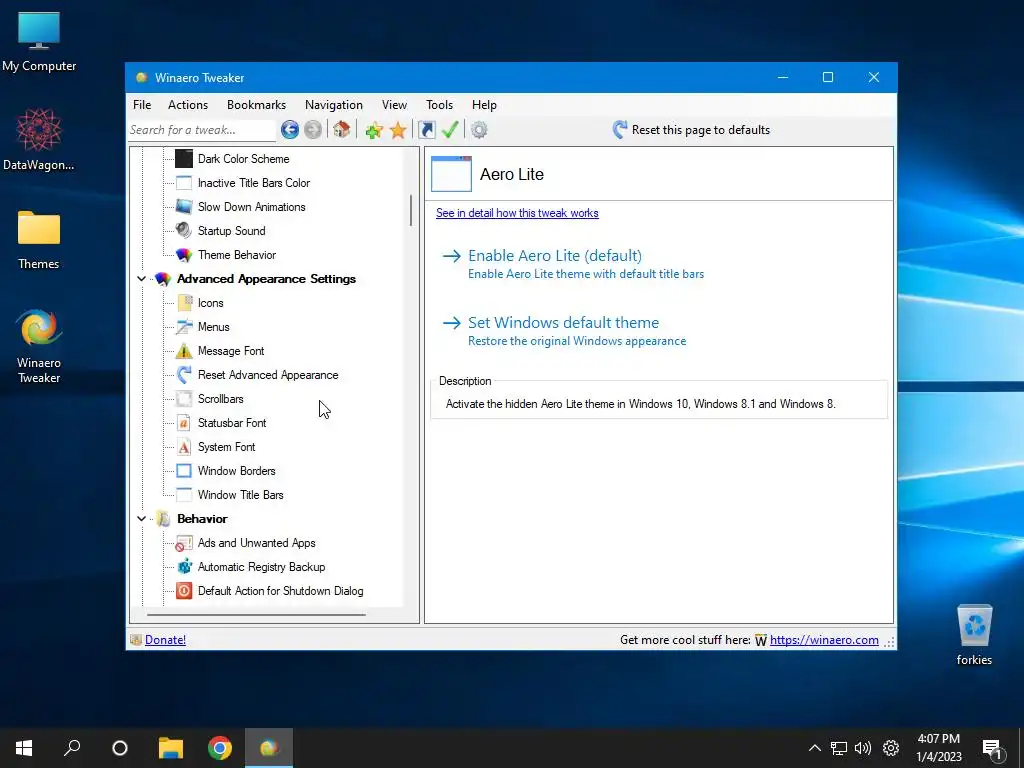Click the Reset Advanced Appearance arrow icon
This screenshot has width=1024, height=768.
point(184,375)
